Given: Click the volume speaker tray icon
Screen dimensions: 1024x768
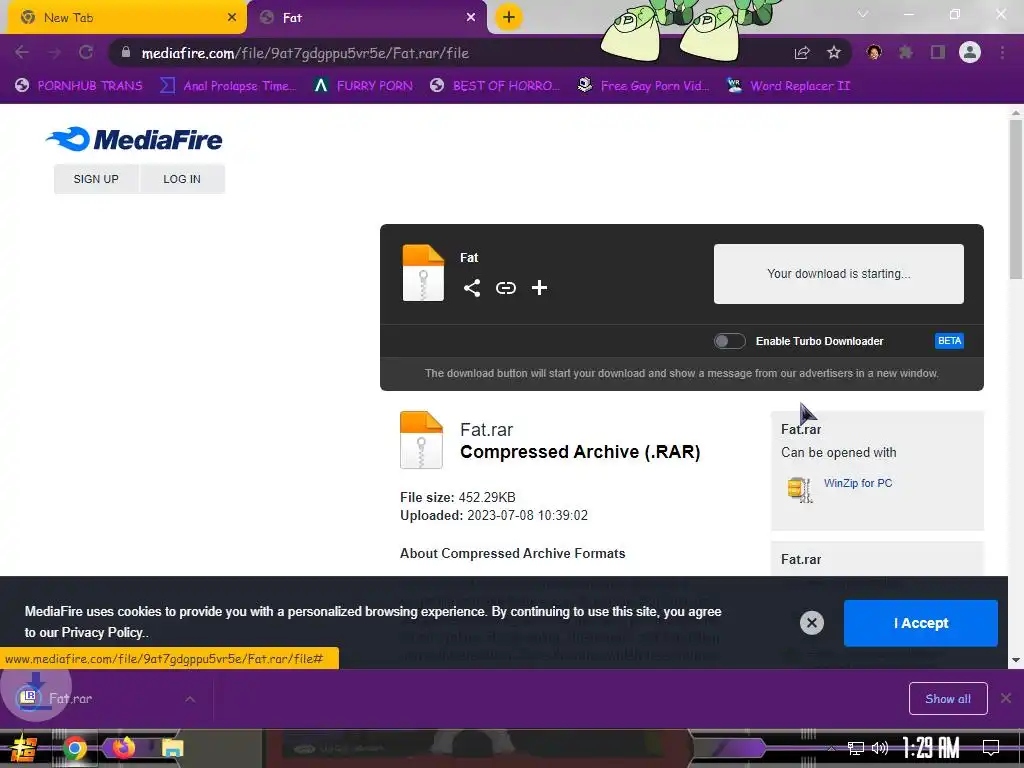Looking at the screenshot, I should (880, 748).
